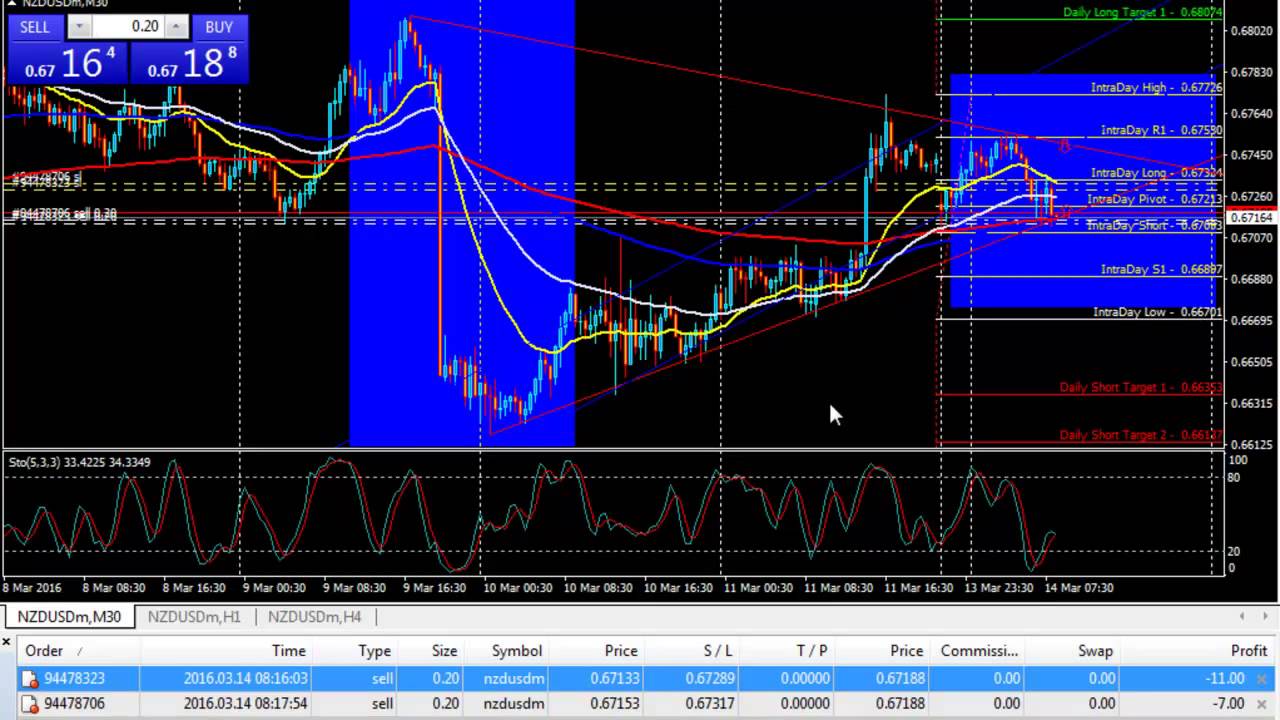
Task: Click the 0.67188 ask price panel
Action: point(189,63)
